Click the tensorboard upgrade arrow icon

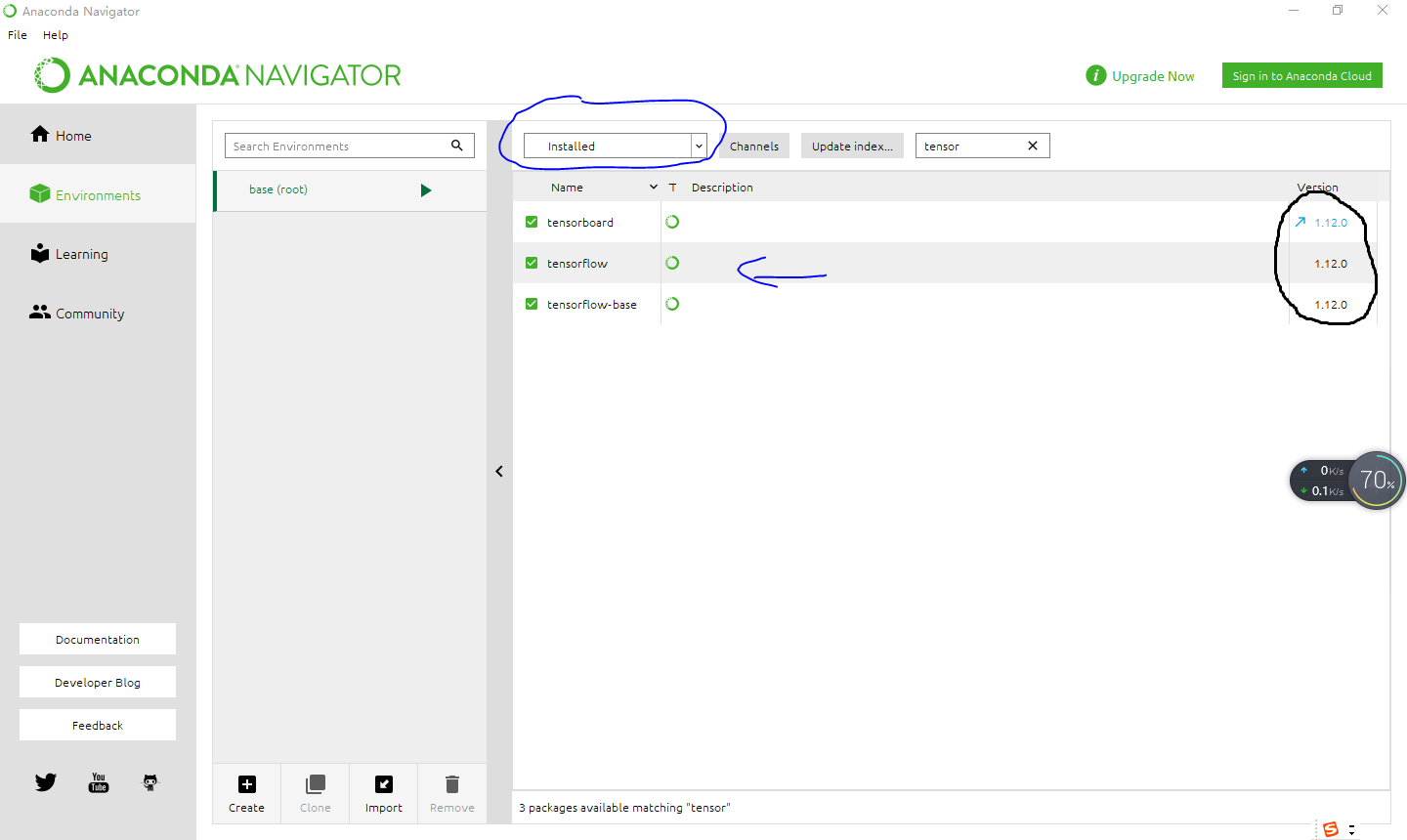(x=1300, y=222)
